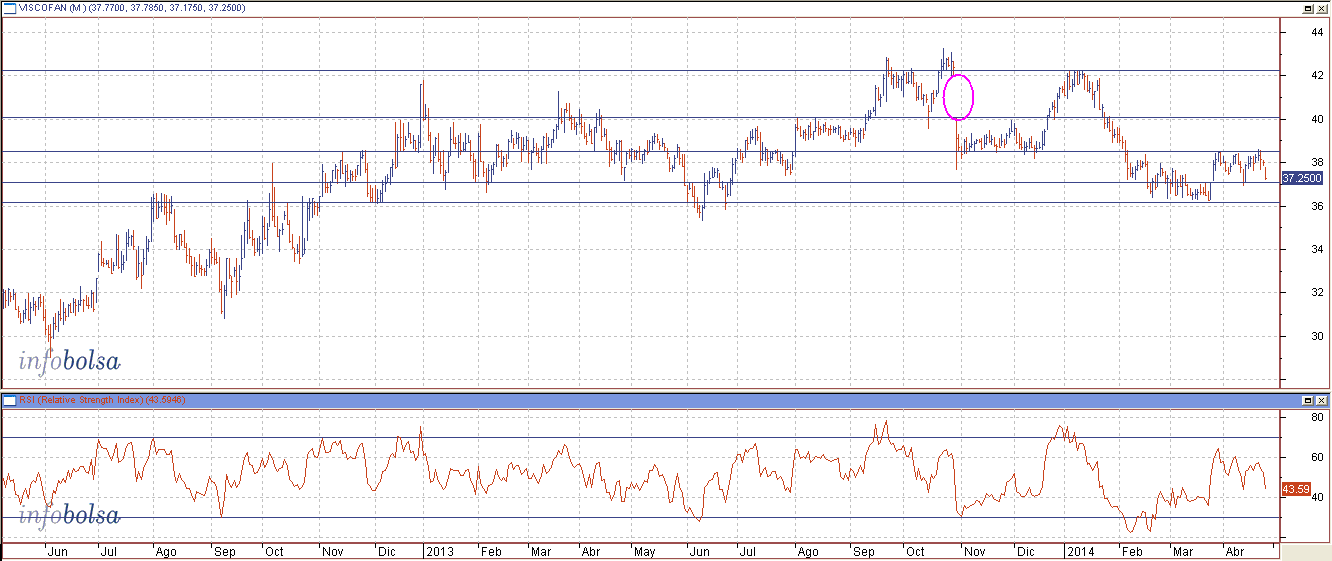Click the RSI pane icon beside its title
The width and height of the screenshot is (1332, 561).
(x=9, y=400)
